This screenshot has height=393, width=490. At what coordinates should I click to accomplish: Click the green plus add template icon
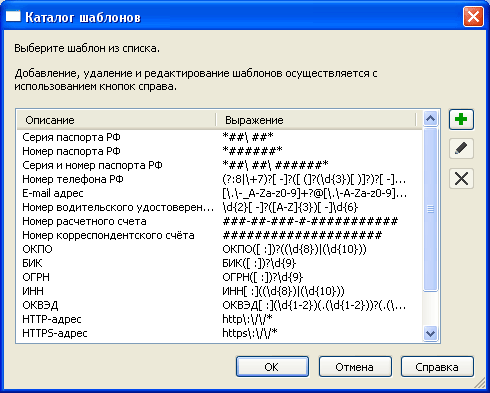pos(461,119)
